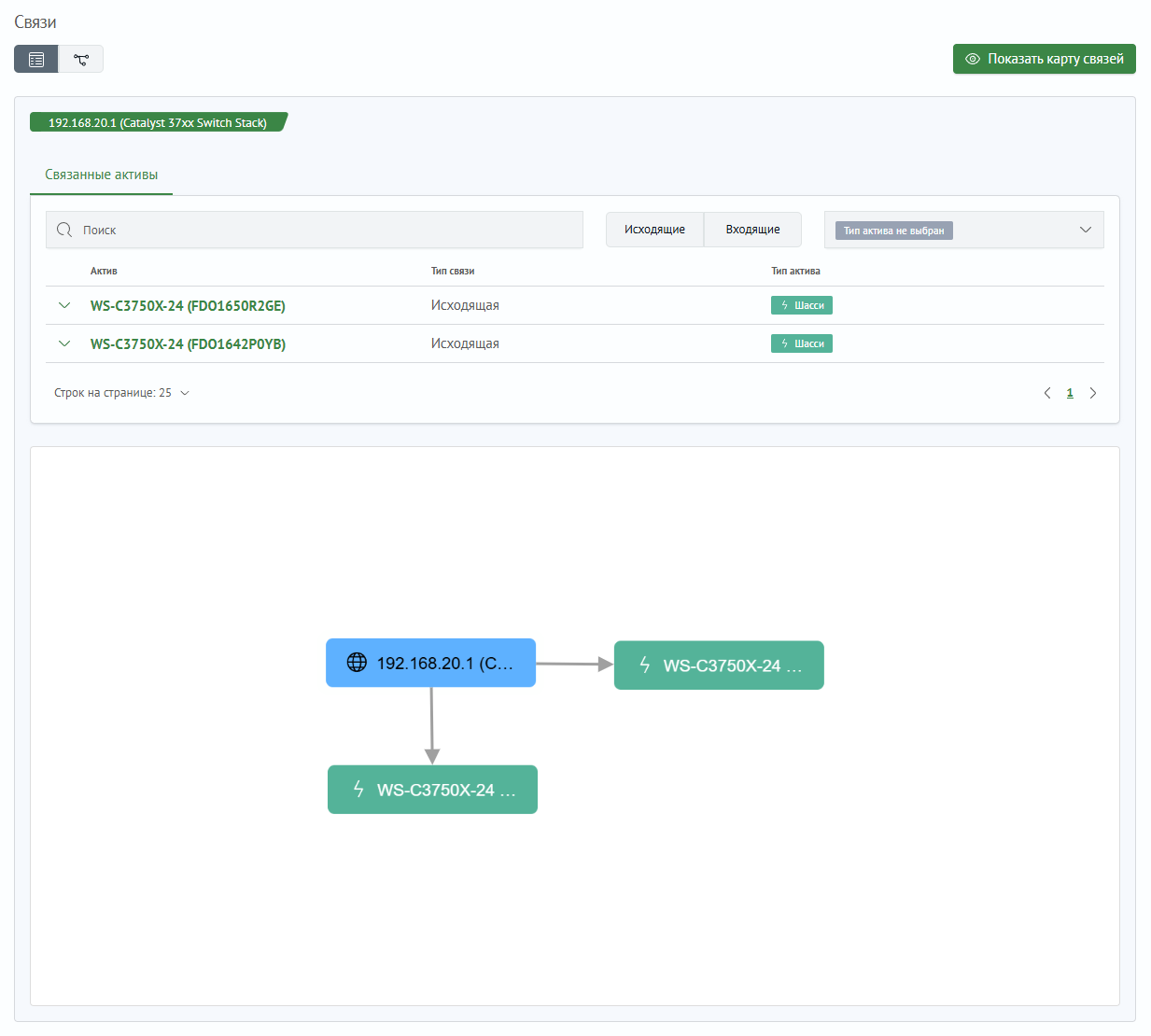Viewport: 1151px width, 1036px height.
Task: Expand the WS-C3750X-24 (FDO1642P0YB) row
Action: tap(64, 343)
